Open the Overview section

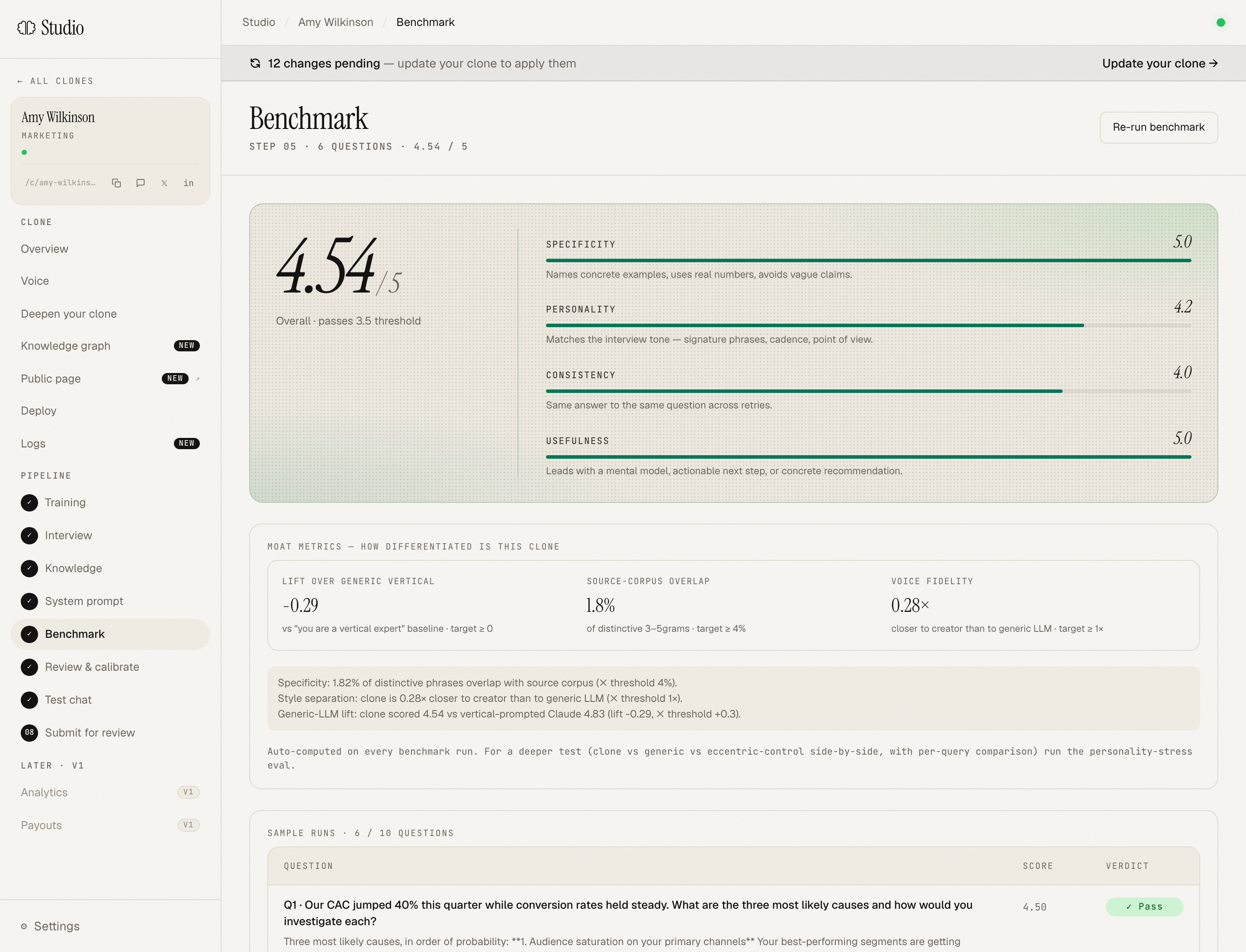pos(110,249)
